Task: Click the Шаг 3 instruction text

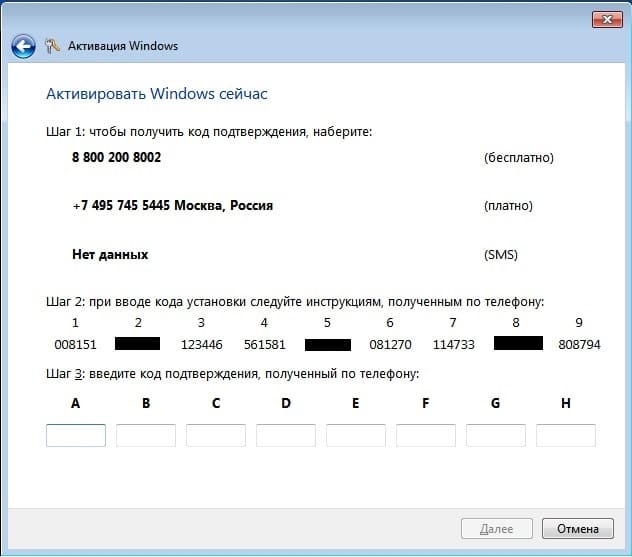Action: [233, 374]
